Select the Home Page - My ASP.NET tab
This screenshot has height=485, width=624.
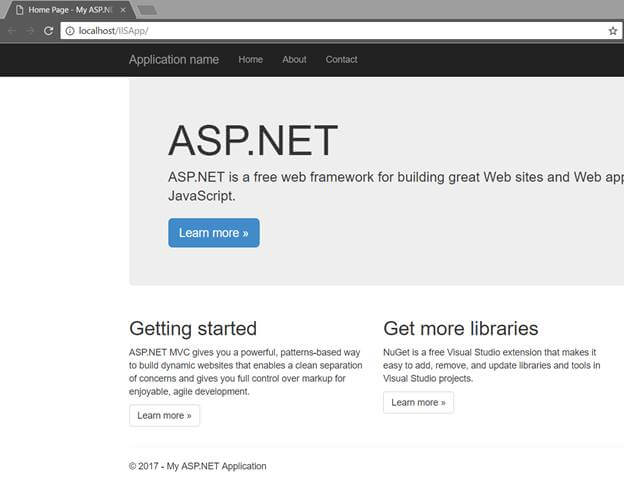pyautogui.click(x=68, y=10)
